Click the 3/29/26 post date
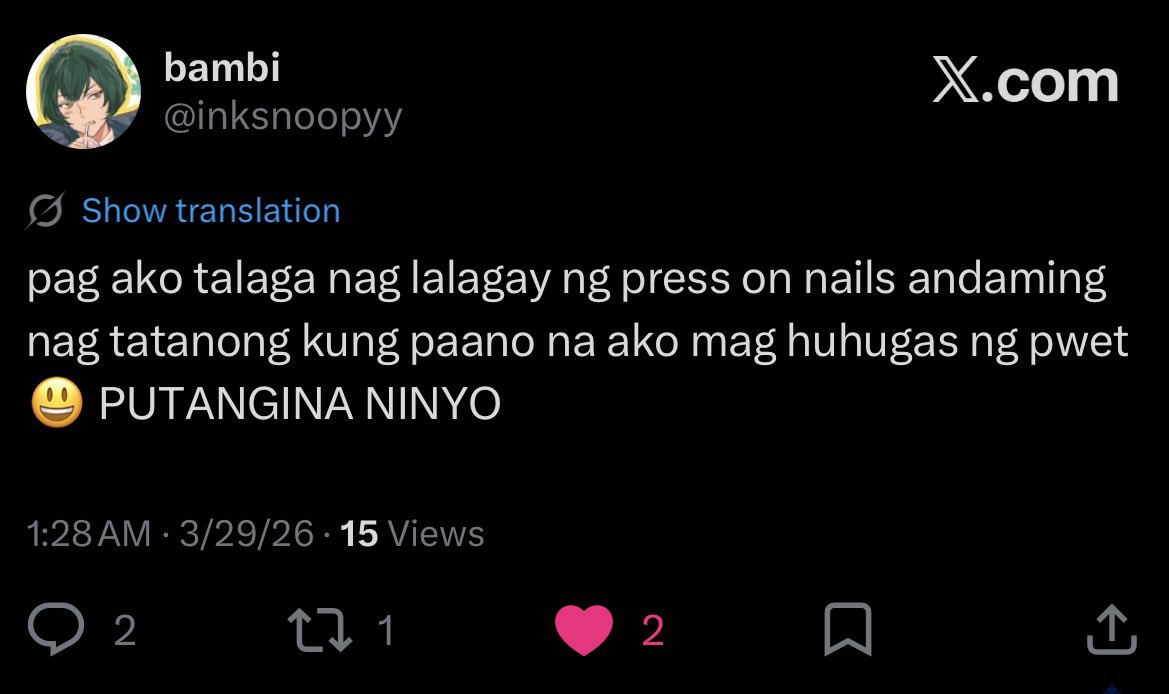The image size is (1170, 694). click(246, 534)
